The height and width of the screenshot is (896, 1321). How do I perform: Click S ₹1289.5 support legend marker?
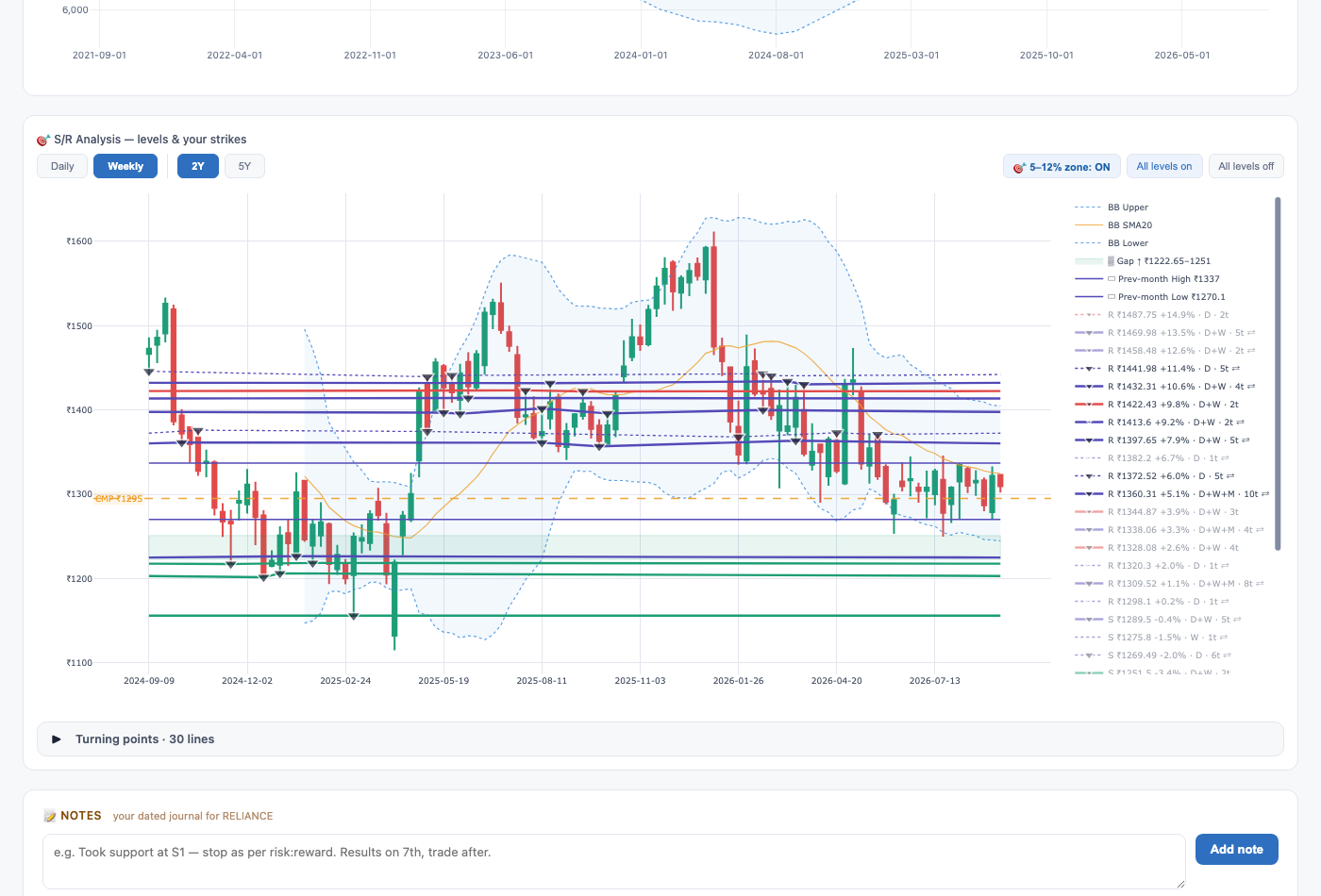pos(1088,620)
